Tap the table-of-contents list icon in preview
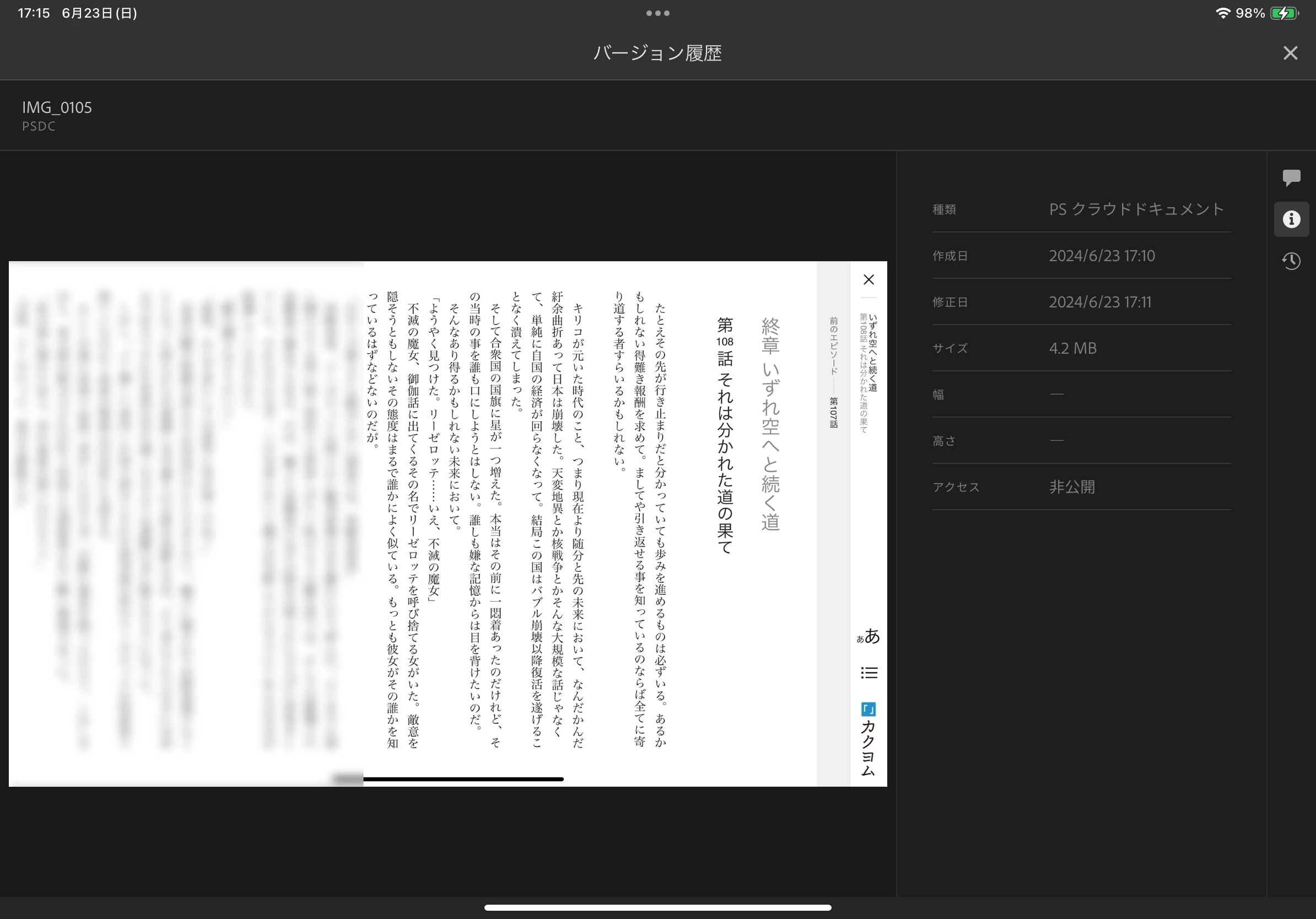This screenshot has width=1316, height=919. pos(869,673)
